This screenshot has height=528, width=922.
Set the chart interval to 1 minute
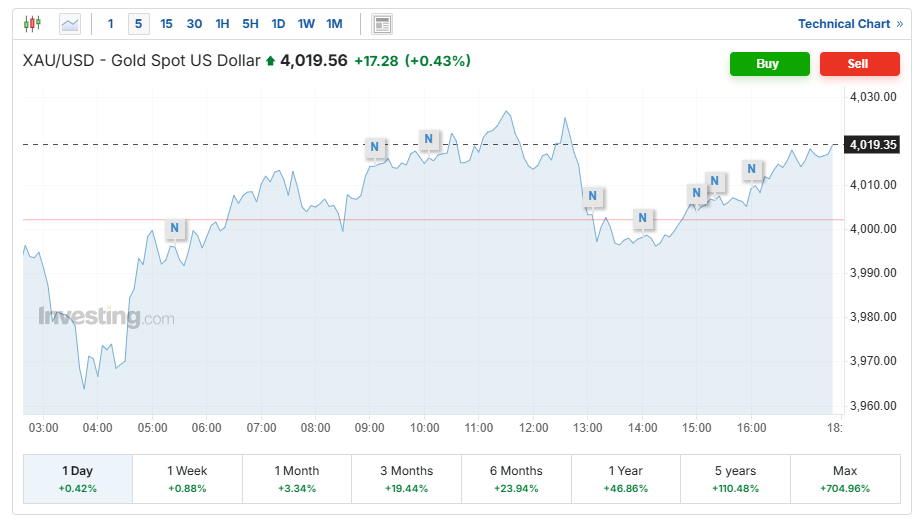point(110,24)
